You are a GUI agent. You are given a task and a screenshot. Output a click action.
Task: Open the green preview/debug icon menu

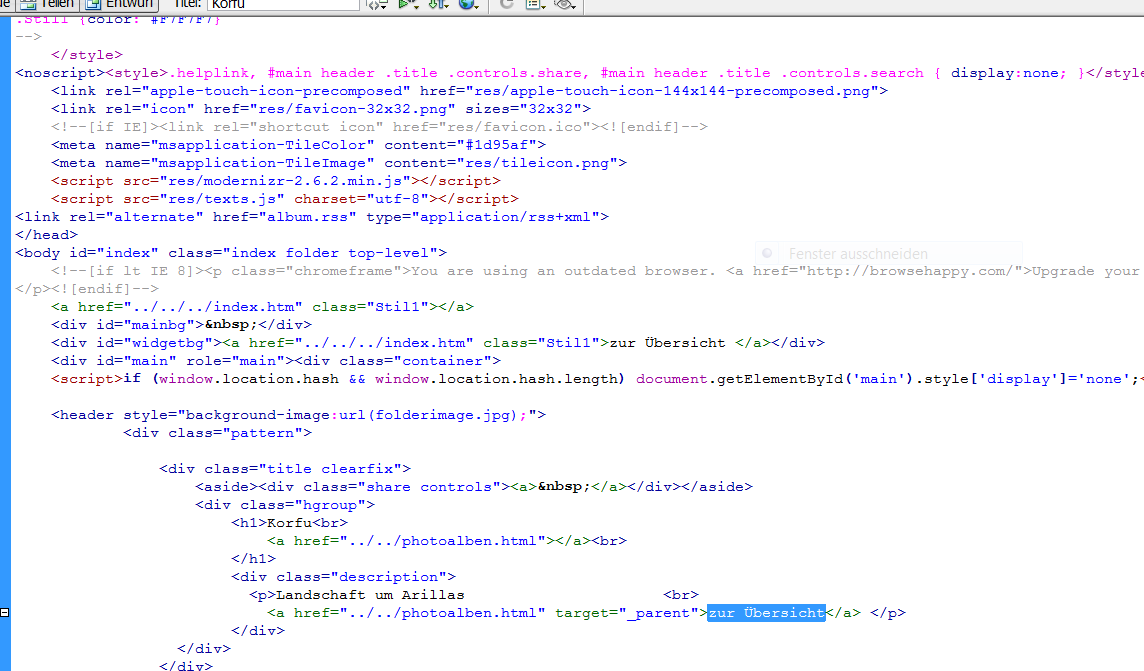[x=408, y=4]
